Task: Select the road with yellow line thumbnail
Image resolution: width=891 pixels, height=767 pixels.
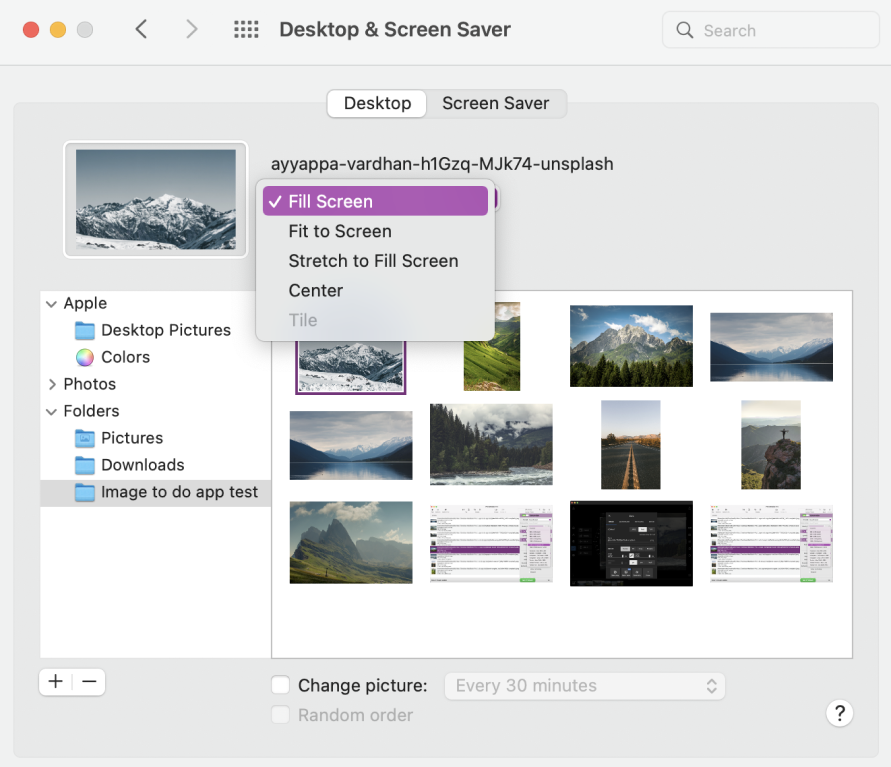Action: tap(631, 444)
